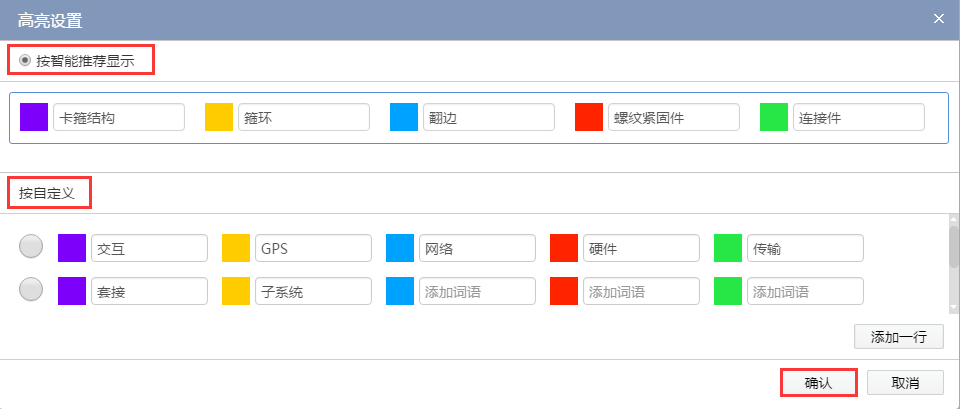This screenshot has height=409, width=960.
Task: Click the 卡箍结构 text field
Action: coord(119,117)
